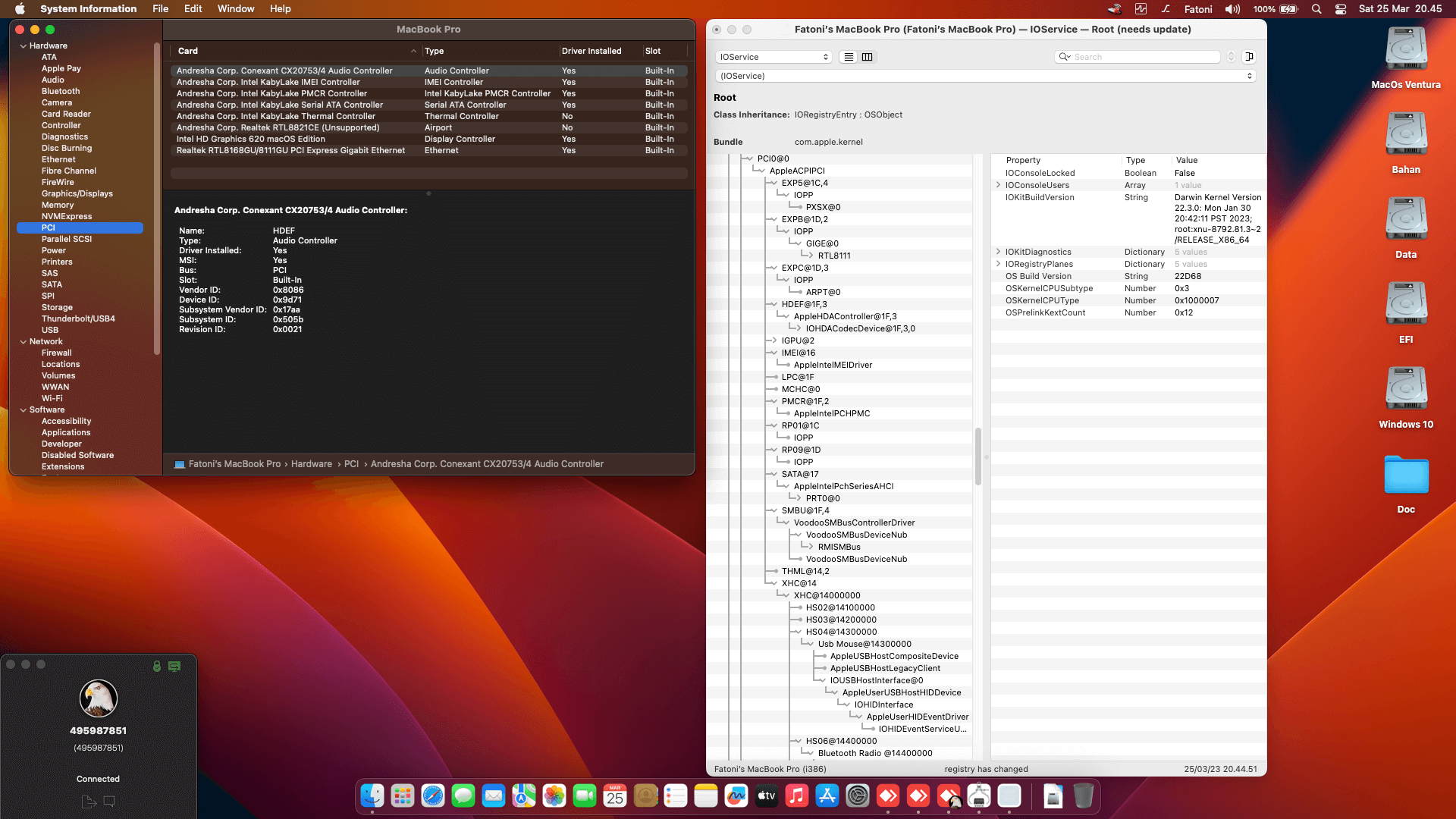Open System Settings from the Dock
The width and height of the screenshot is (1456, 819).
pyautogui.click(x=857, y=796)
